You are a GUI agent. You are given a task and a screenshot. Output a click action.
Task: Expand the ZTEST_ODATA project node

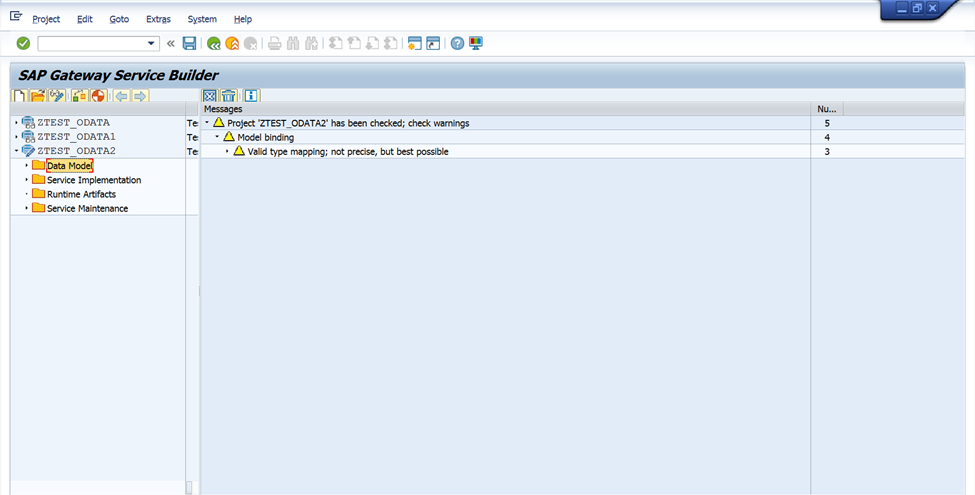[16, 123]
